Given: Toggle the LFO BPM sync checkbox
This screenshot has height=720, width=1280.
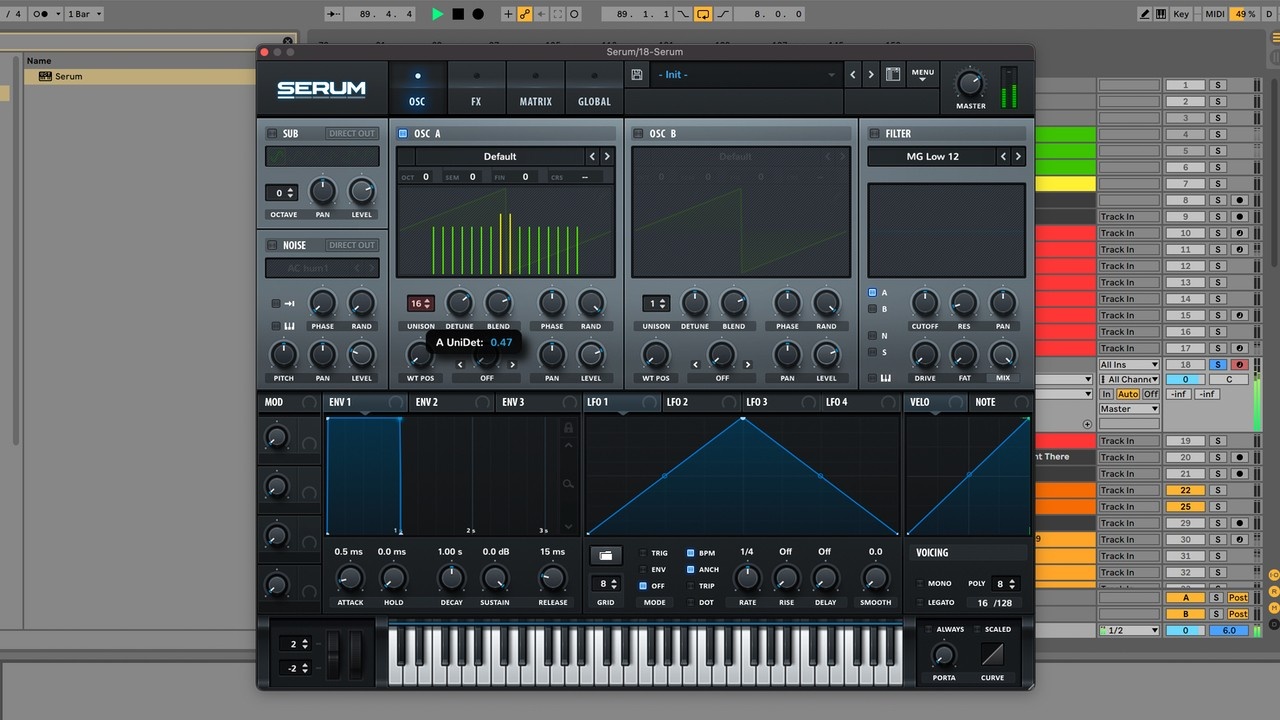Looking at the screenshot, I should click(x=690, y=553).
